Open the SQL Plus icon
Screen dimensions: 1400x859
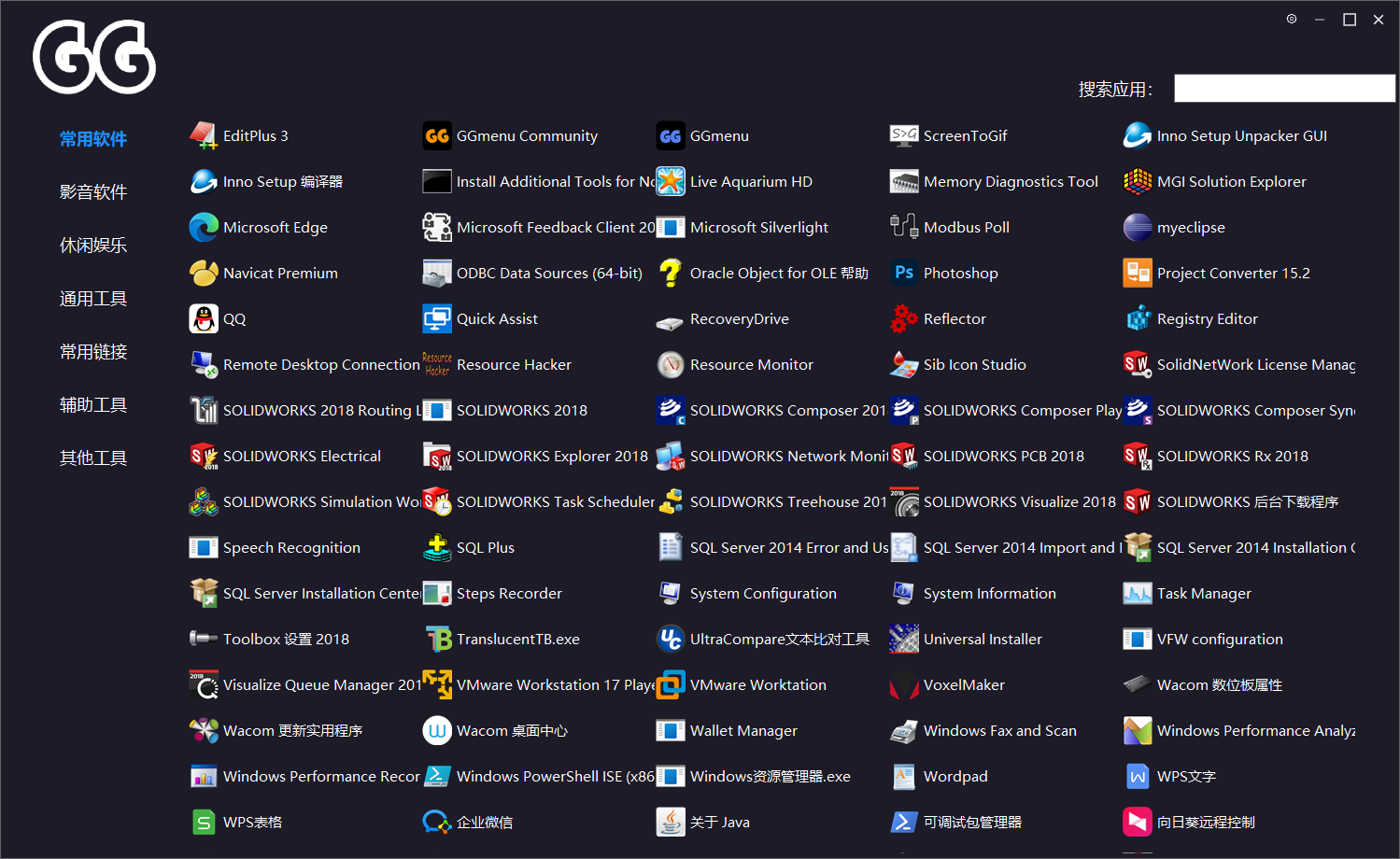click(437, 547)
